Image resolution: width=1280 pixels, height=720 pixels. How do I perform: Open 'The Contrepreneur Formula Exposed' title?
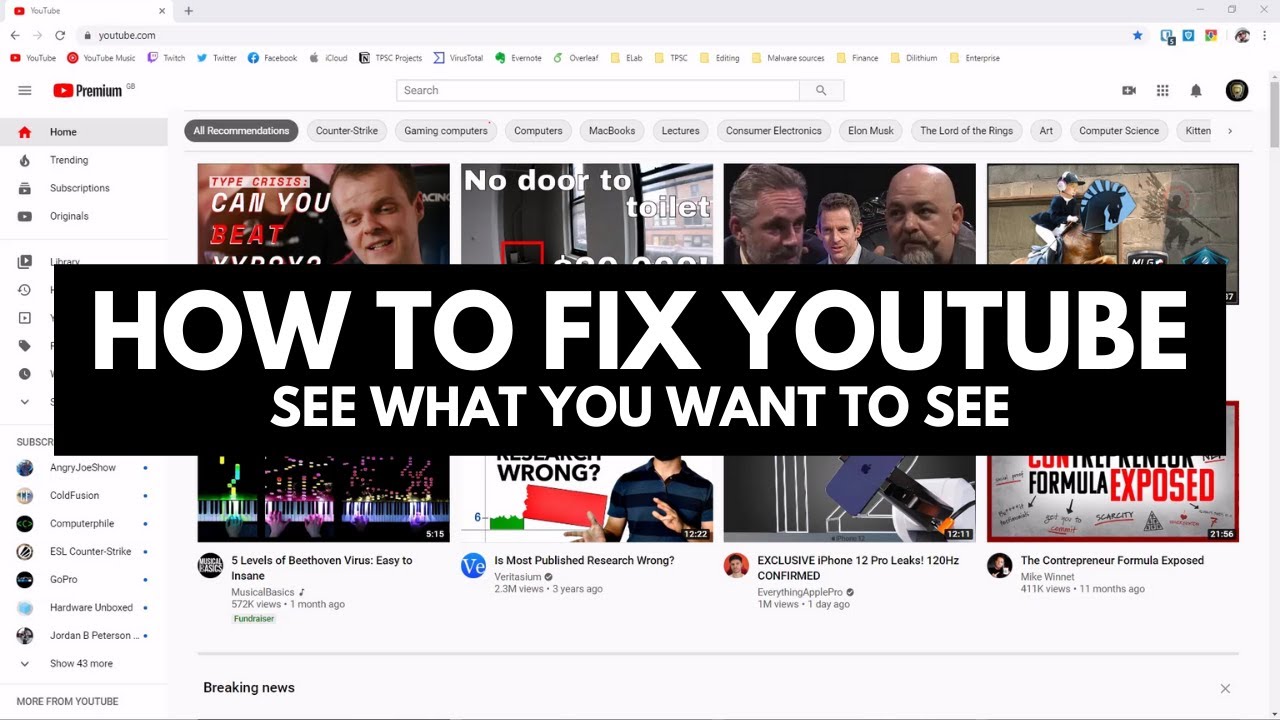[x=1112, y=561]
